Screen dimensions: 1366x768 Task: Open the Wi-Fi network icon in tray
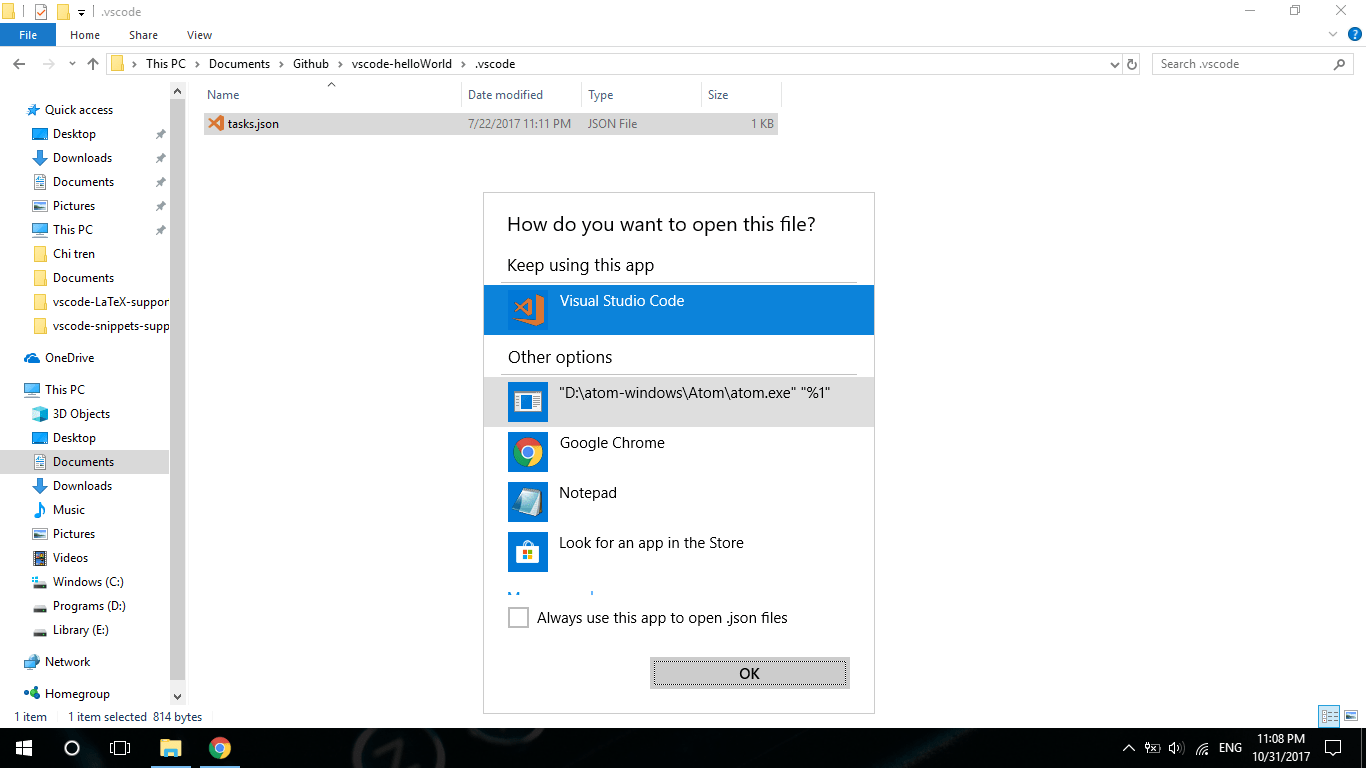click(x=1202, y=748)
